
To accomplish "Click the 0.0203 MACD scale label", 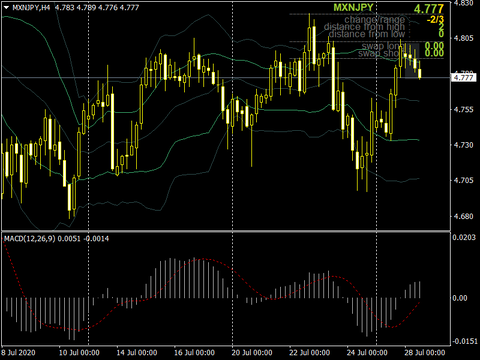I will point(464,237).
